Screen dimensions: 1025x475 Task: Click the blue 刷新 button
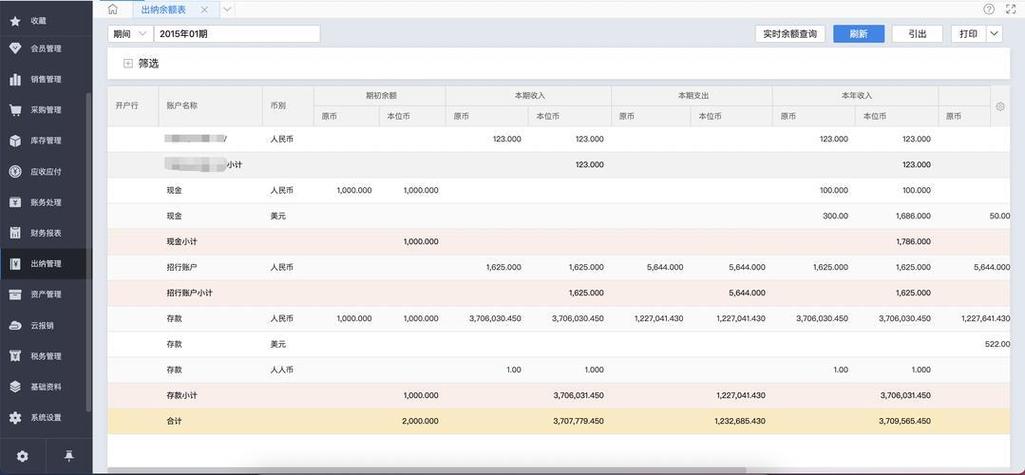point(858,34)
